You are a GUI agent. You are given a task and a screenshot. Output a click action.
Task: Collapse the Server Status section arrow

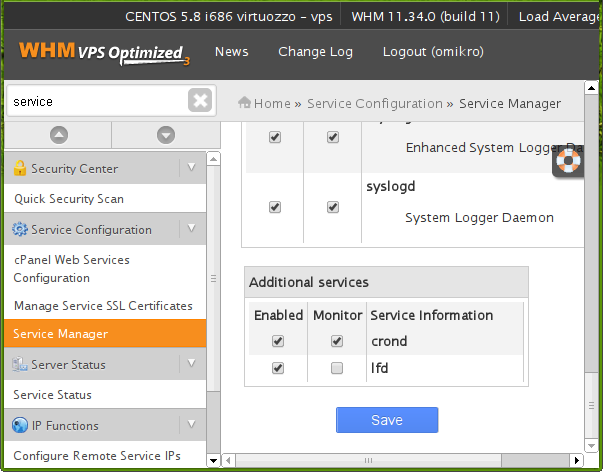pos(191,363)
